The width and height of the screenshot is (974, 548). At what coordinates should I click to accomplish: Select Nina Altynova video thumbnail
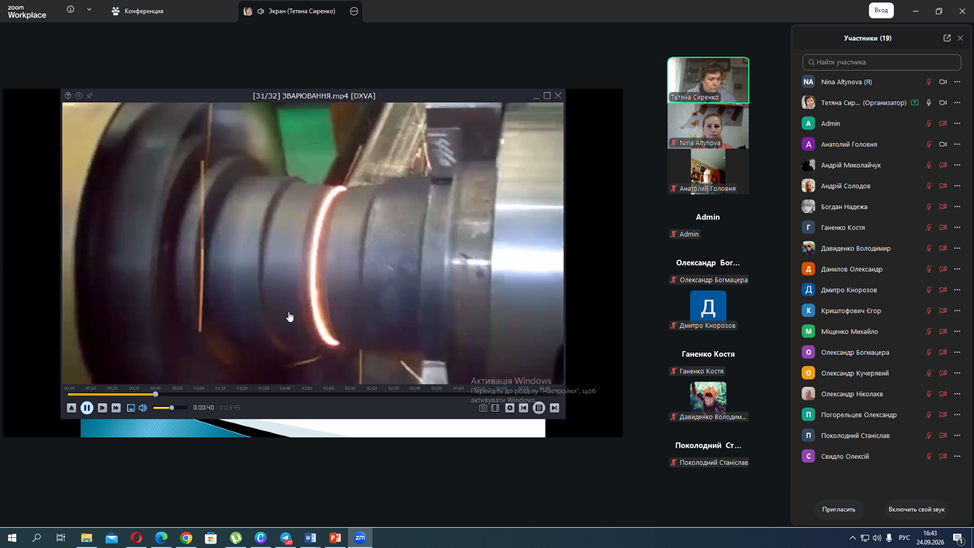point(708,126)
